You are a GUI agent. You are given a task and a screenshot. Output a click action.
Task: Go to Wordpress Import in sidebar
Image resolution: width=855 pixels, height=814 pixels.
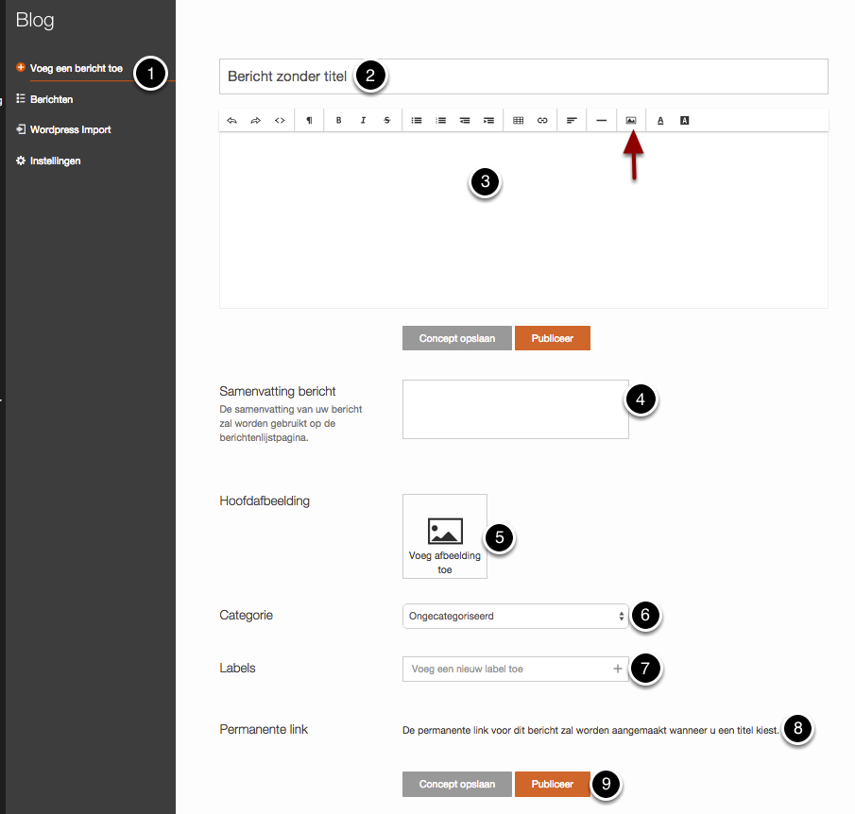point(70,130)
